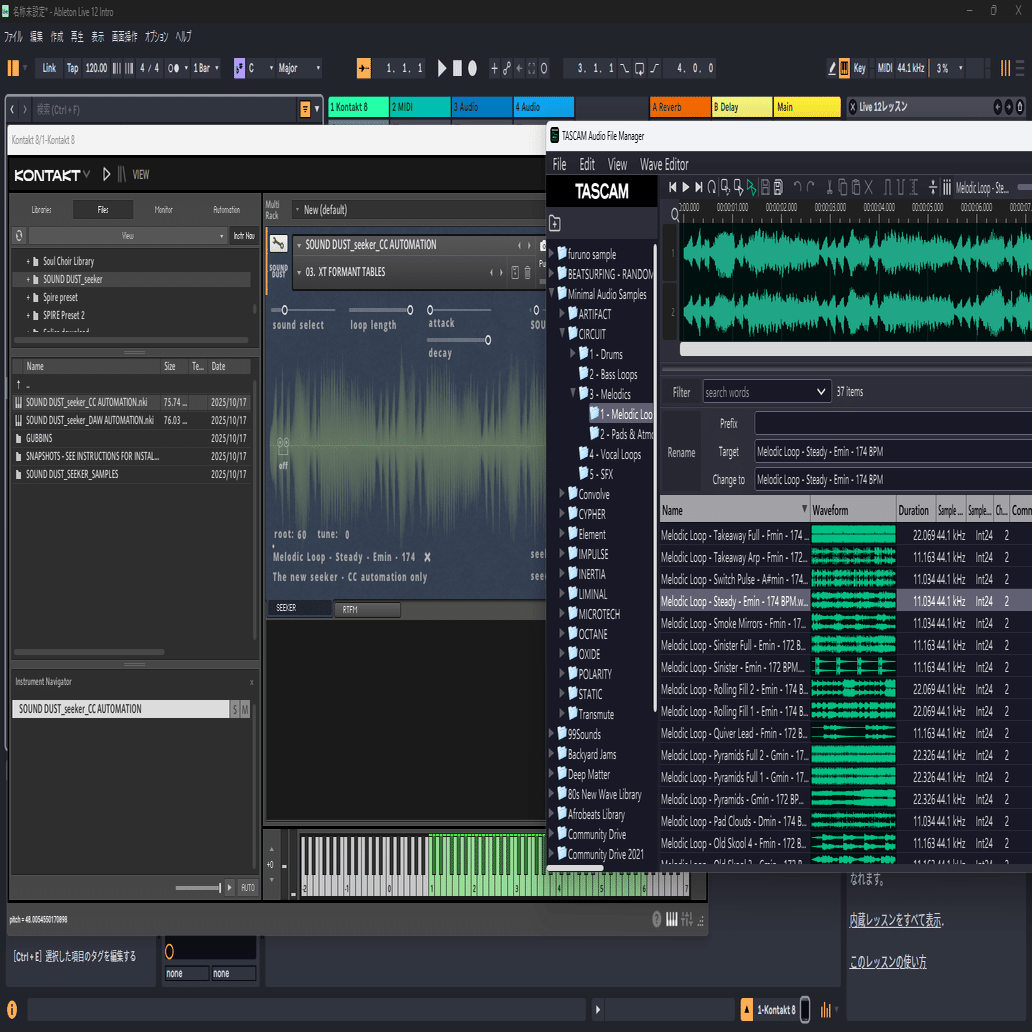Viewport: 1032px width, 1032px height.
Task: Click the save snapshot icon
Action: pyautogui.click(x=515, y=272)
